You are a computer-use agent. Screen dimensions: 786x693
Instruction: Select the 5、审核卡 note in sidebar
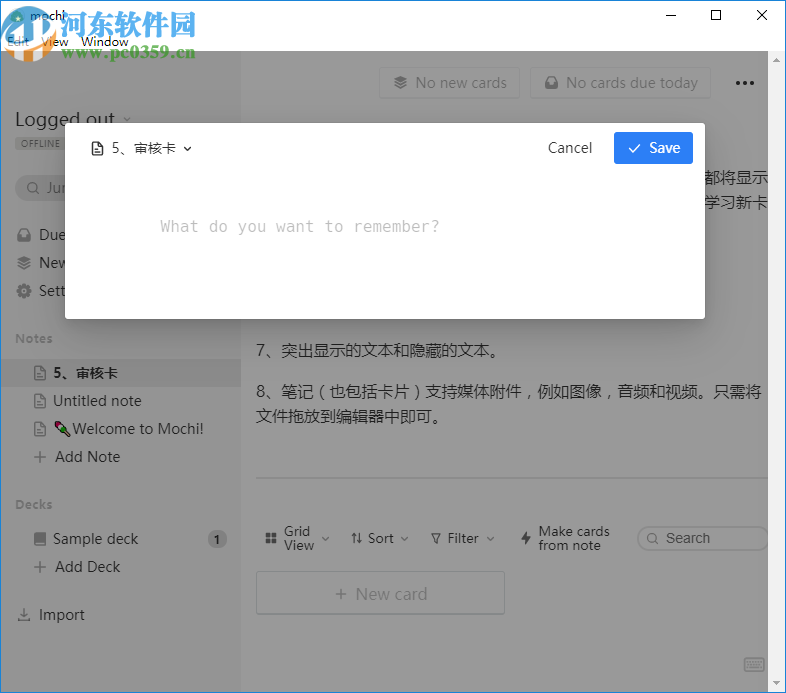tap(120, 373)
